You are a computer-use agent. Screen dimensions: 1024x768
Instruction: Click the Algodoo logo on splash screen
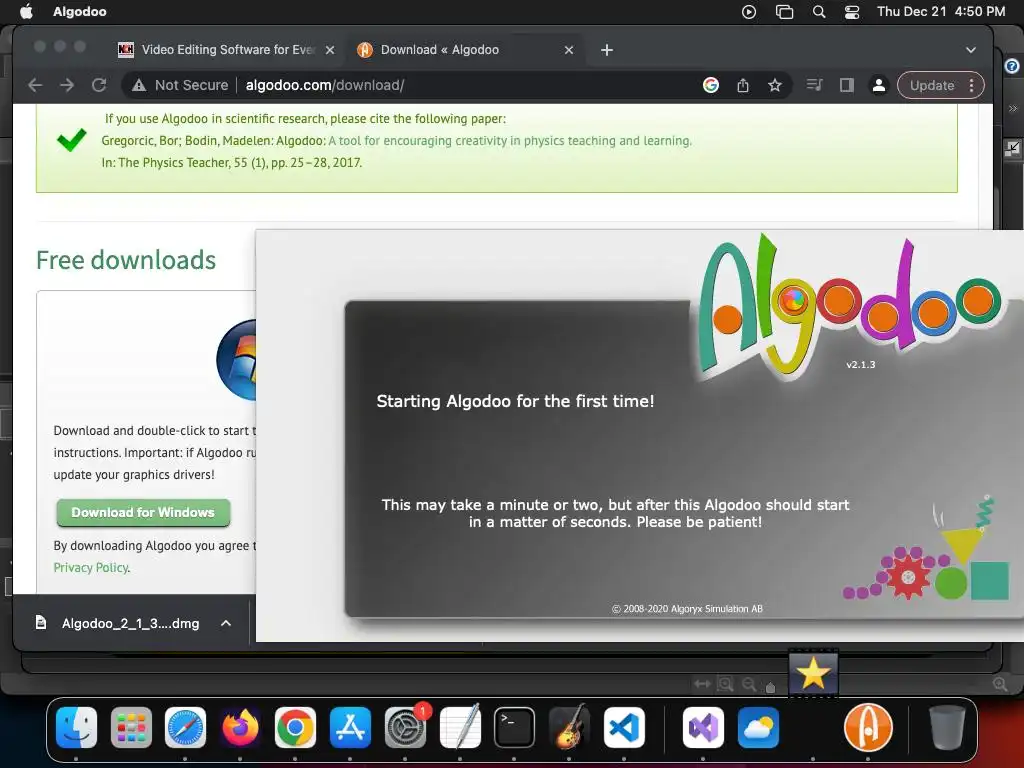(849, 307)
